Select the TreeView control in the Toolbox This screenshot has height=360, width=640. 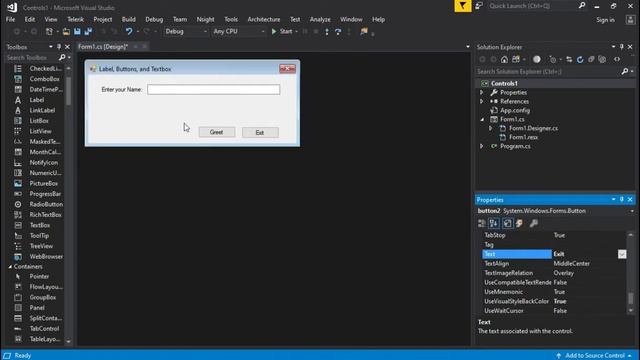[41, 246]
